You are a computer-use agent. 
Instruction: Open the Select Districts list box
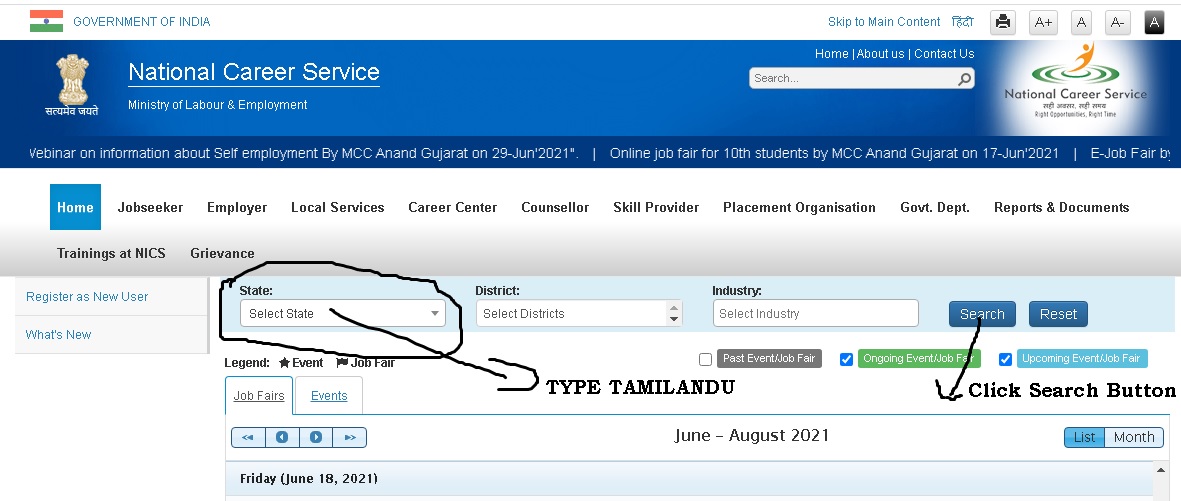tap(578, 313)
